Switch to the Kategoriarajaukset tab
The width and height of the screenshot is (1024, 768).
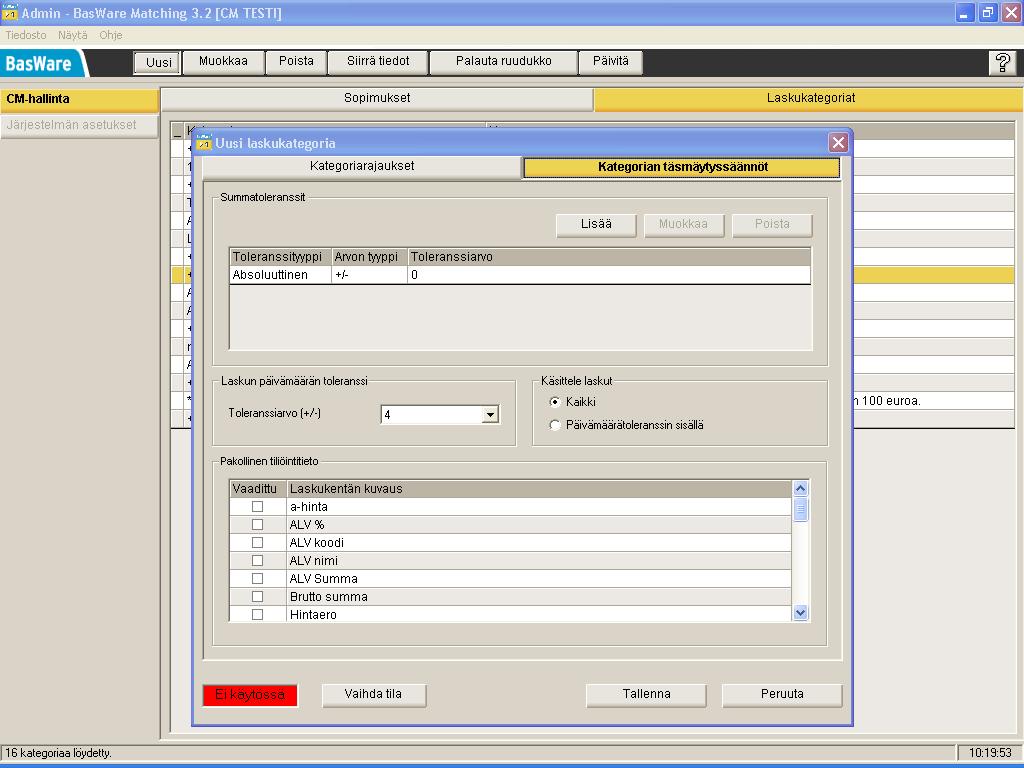coord(362,167)
